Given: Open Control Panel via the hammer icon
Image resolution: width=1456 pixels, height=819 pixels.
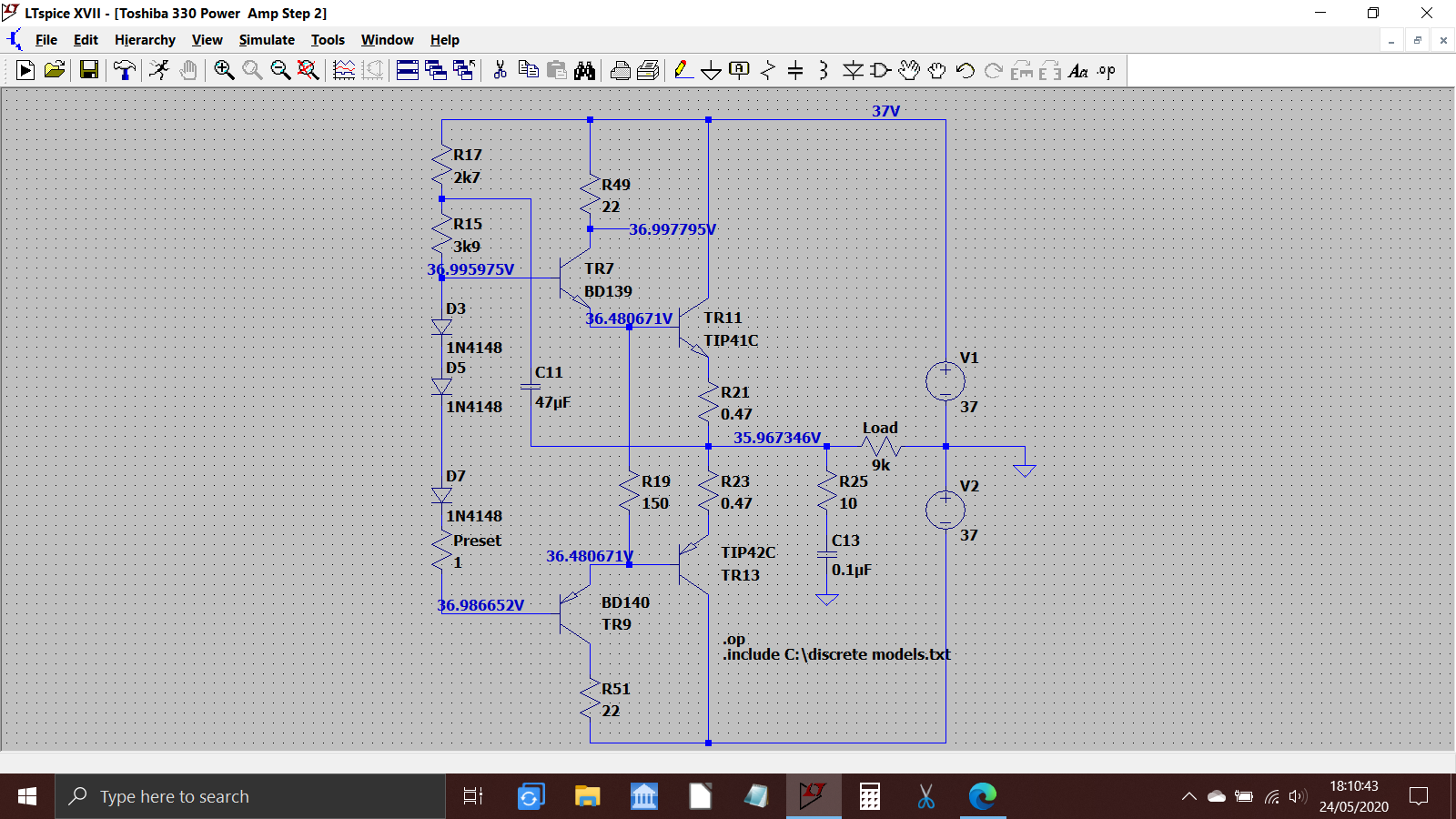Looking at the screenshot, I should [125, 70].
